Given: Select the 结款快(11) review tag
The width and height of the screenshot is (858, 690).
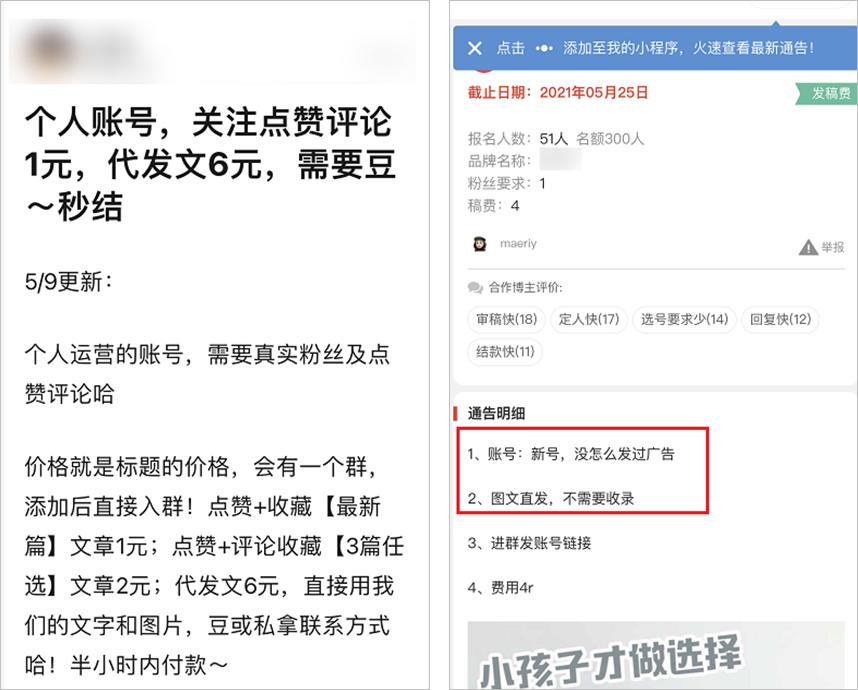Looking at the screenshot, I should [x=505, y=351].
